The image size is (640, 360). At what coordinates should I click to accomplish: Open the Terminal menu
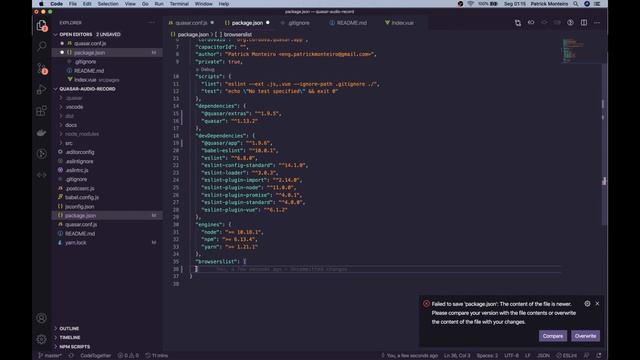(179, 4)
